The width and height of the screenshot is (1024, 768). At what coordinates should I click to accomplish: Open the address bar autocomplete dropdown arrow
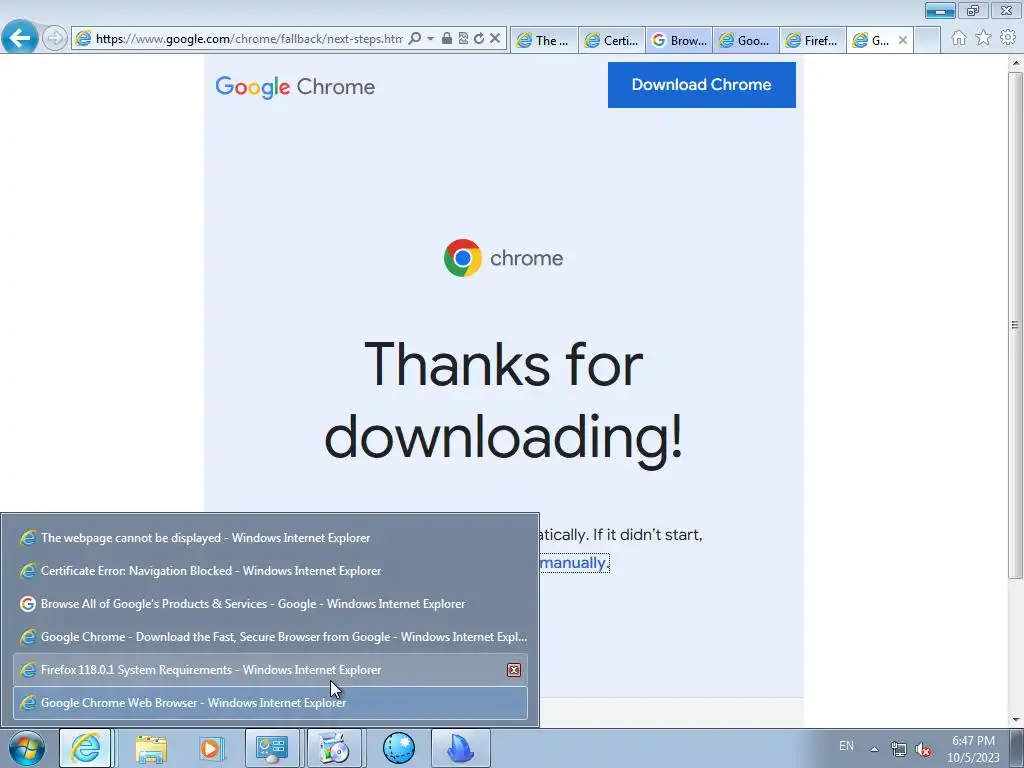pos(430,39)
